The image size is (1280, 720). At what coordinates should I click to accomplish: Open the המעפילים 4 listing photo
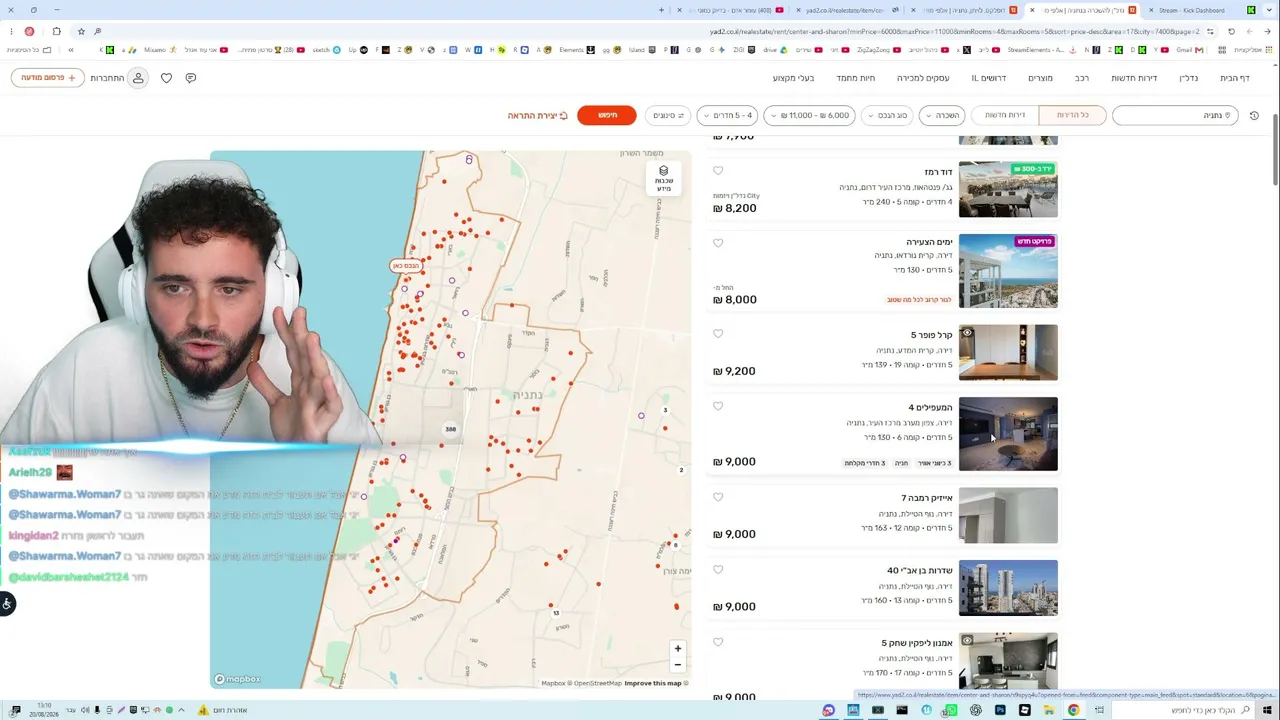pos(1008,434)
